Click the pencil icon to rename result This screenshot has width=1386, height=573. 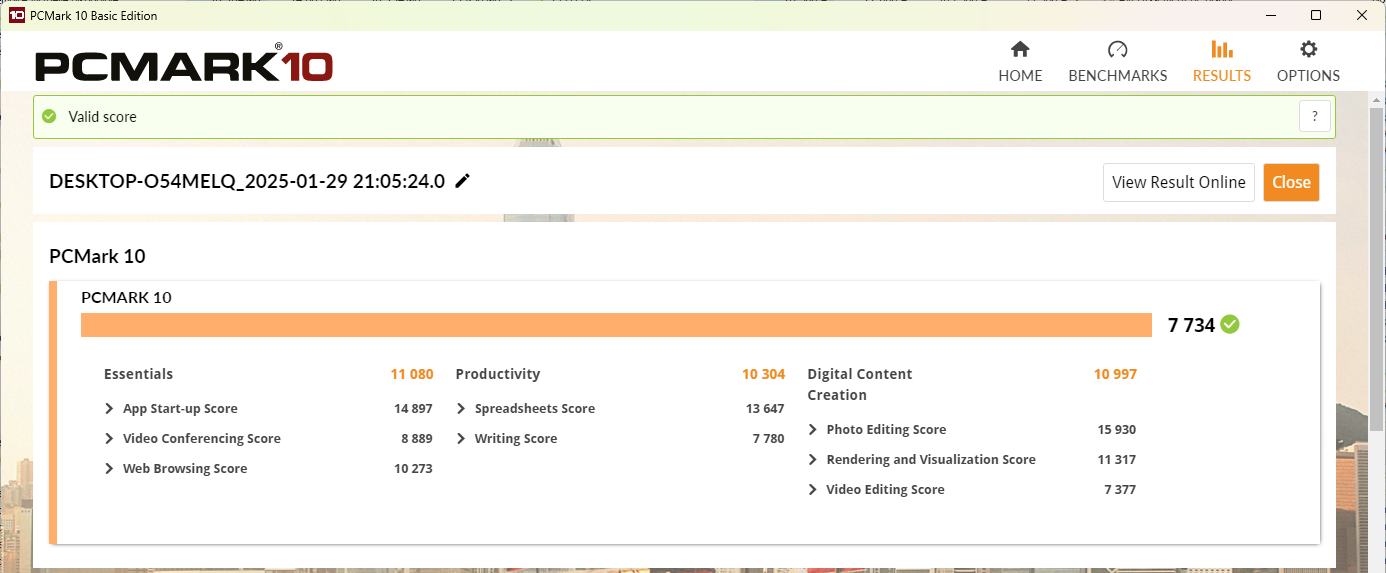coord(462,181)
